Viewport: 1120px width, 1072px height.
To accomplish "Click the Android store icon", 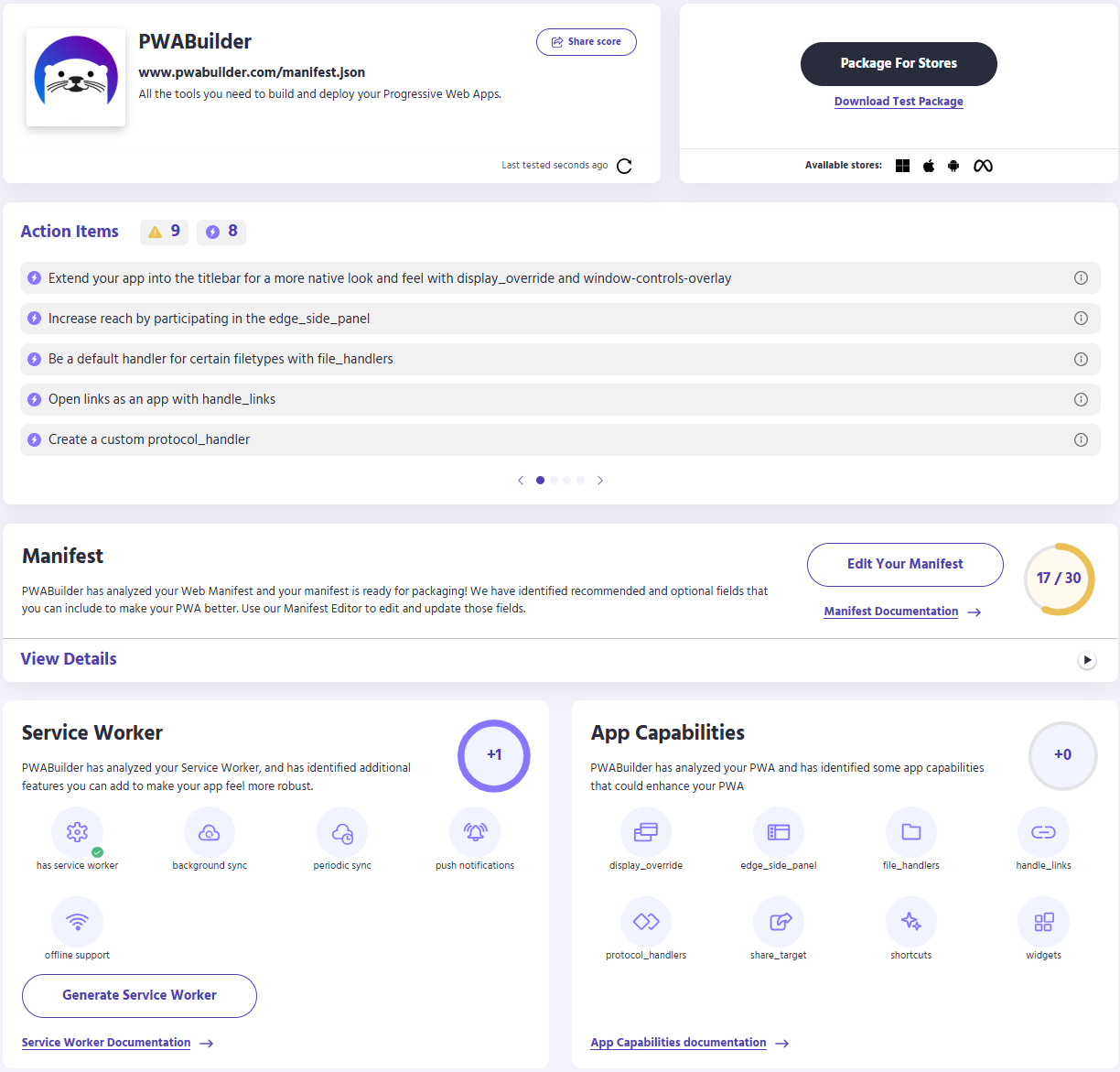I will (x=953, y=166).
